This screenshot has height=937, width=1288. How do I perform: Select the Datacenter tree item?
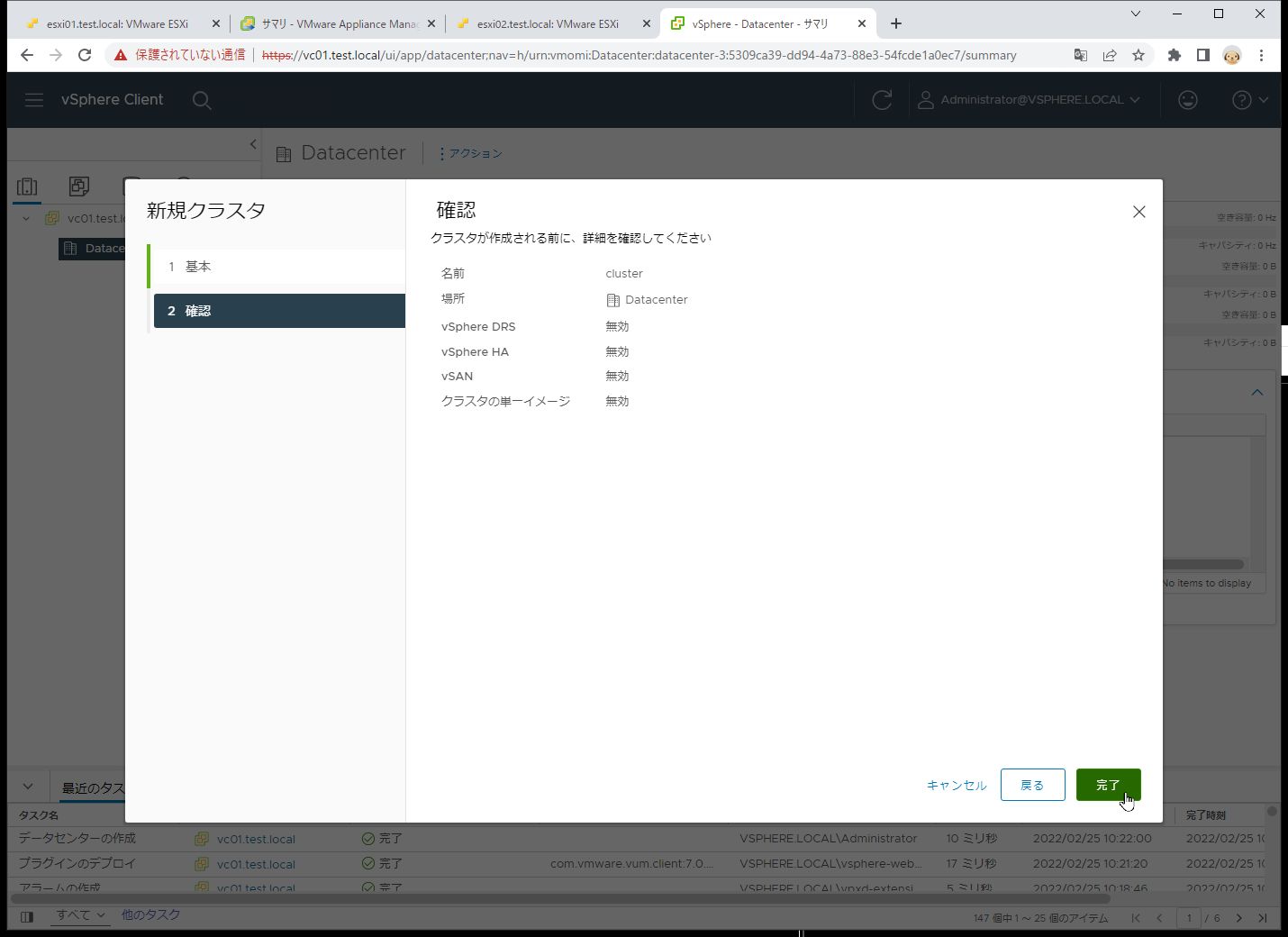coord(94,249)
